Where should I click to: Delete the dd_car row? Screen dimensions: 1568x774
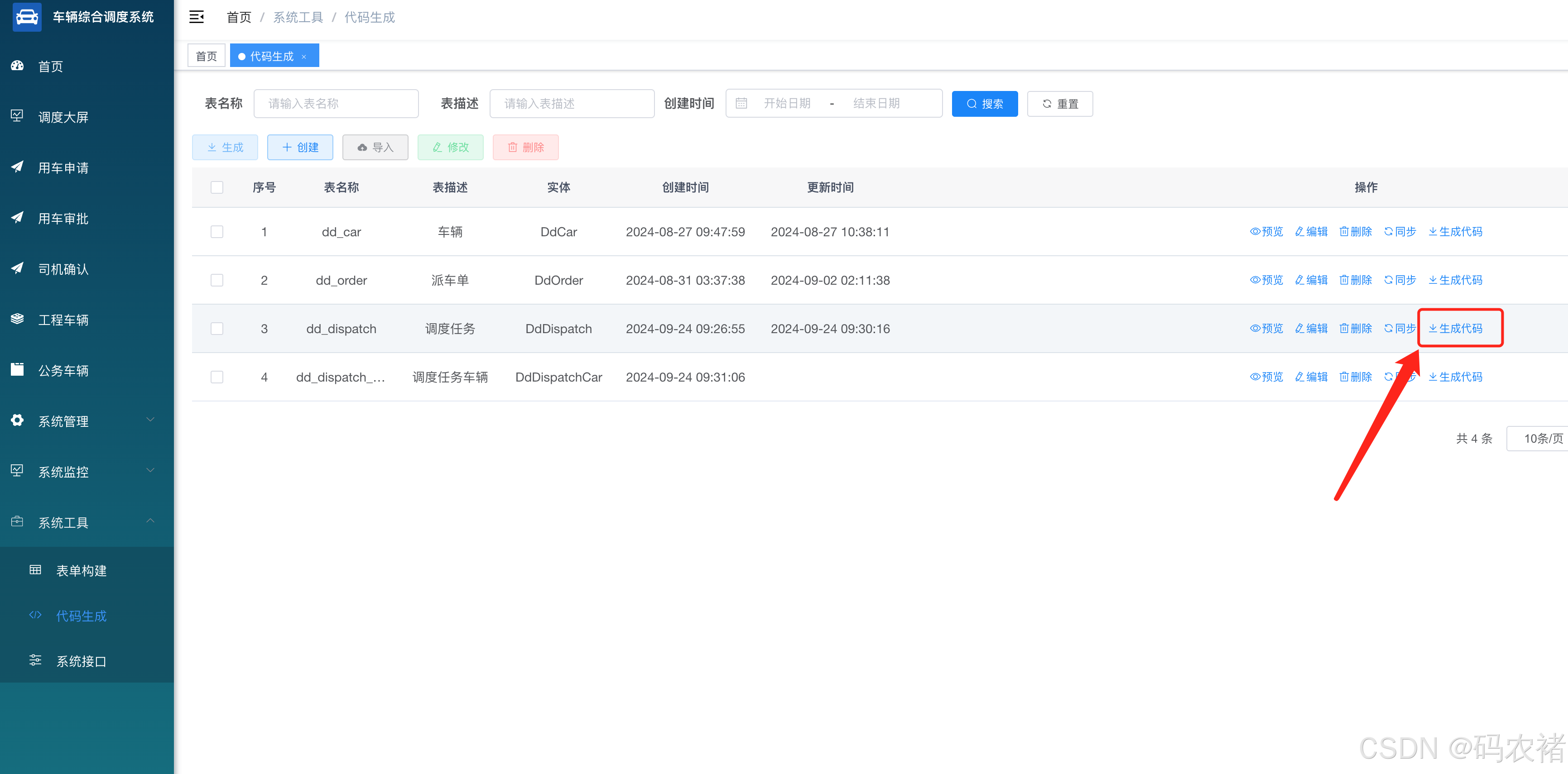(1356, 231)
